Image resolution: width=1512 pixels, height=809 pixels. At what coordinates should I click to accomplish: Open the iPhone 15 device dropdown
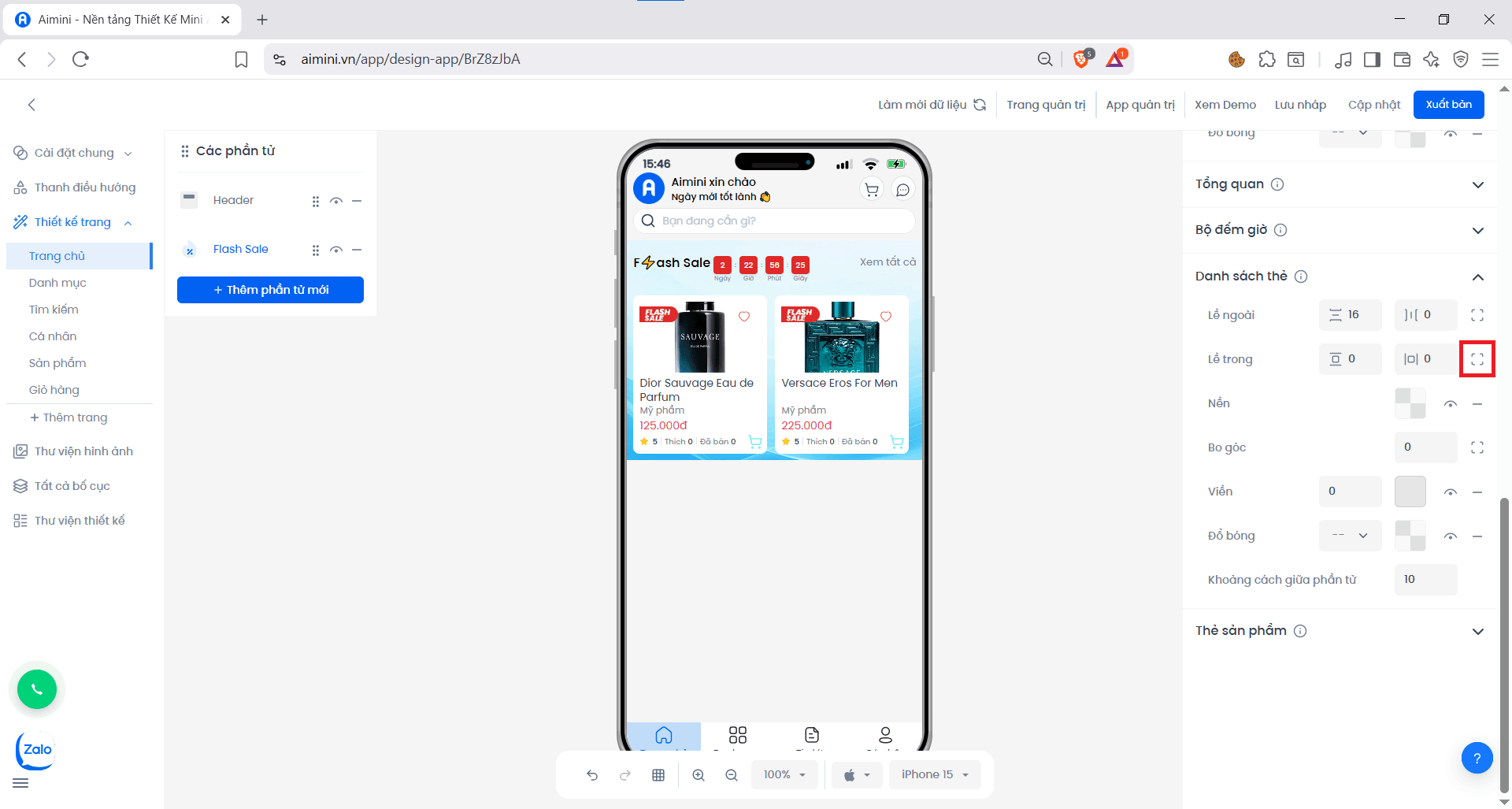click(x=935, y=775)
